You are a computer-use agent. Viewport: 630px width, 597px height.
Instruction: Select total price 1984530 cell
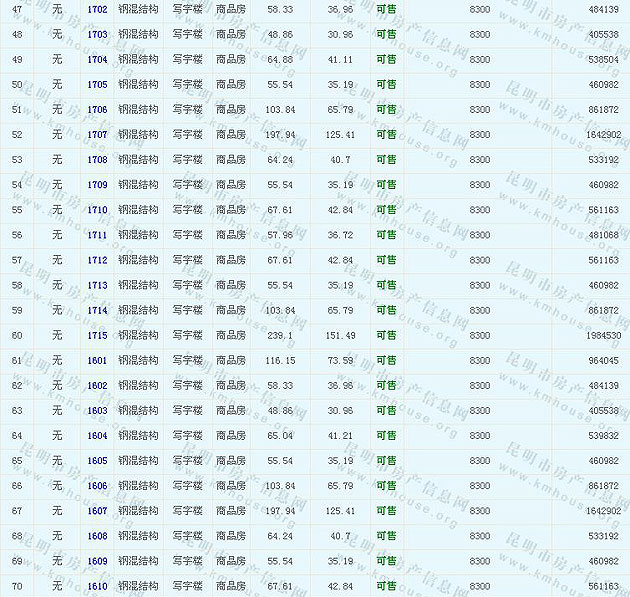pyautogui.click(x=603, y=335)
